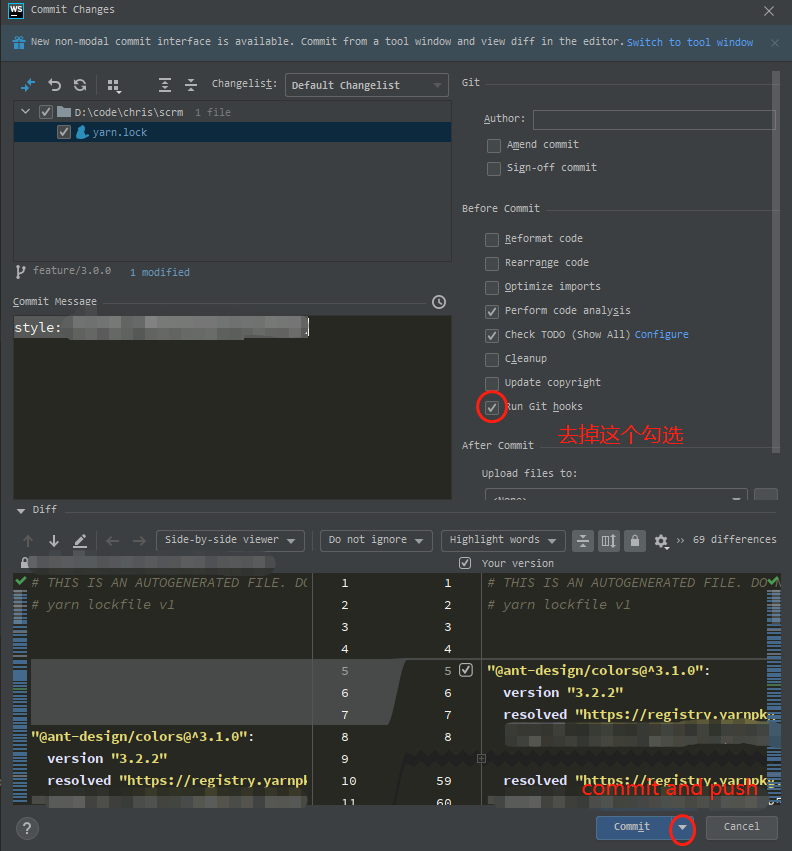Click the Expand All icon
Image resolution: width=792 pixels, height=851 pixels.
(x=164, y=85)
